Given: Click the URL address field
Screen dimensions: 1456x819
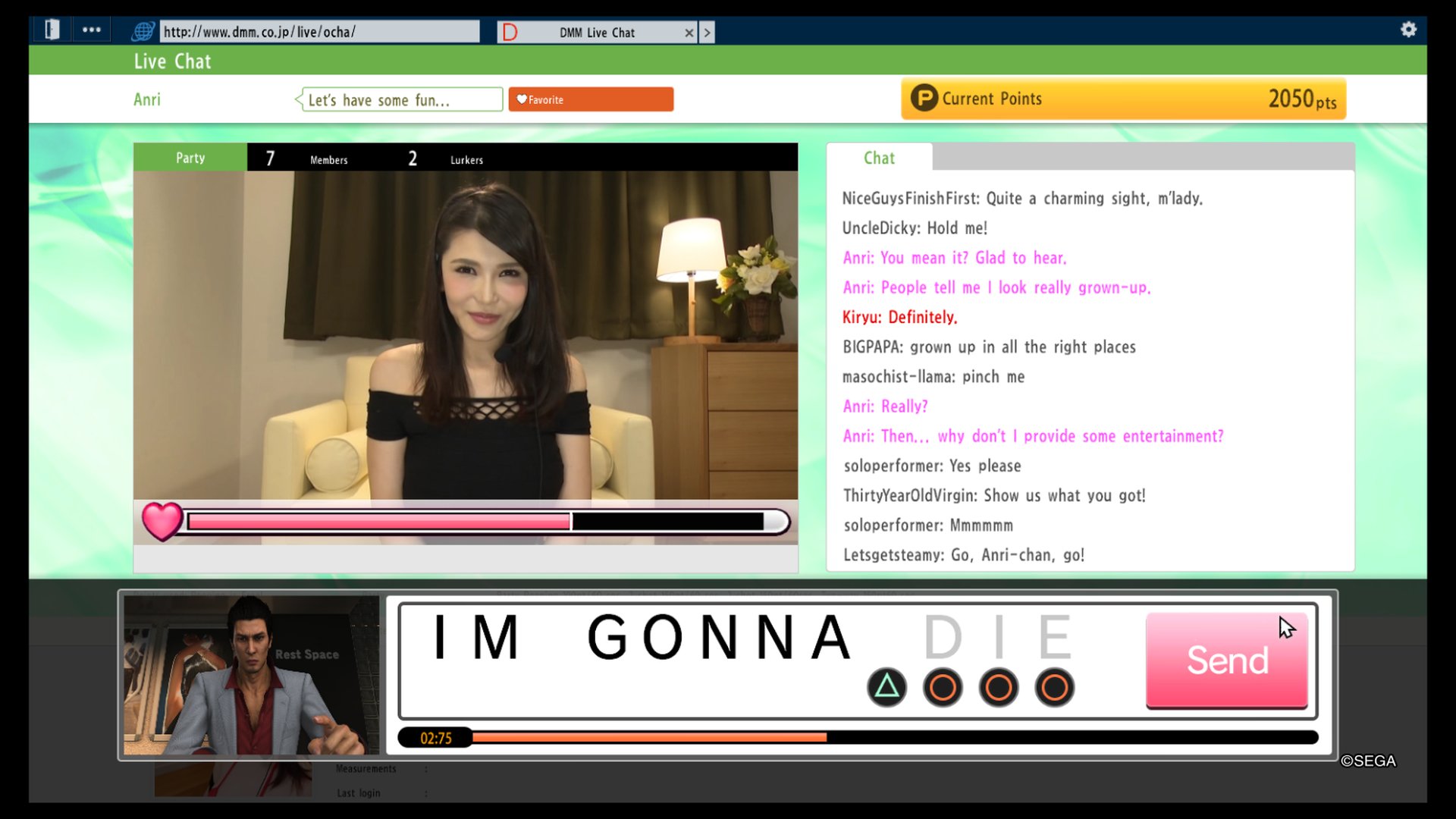Looking at the screenshot, I should [318, 32].
